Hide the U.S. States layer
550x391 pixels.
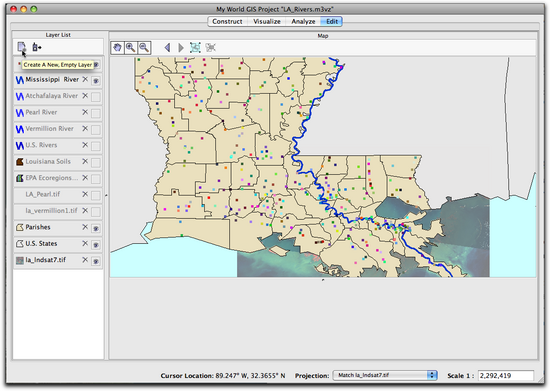tap(96, 244)
